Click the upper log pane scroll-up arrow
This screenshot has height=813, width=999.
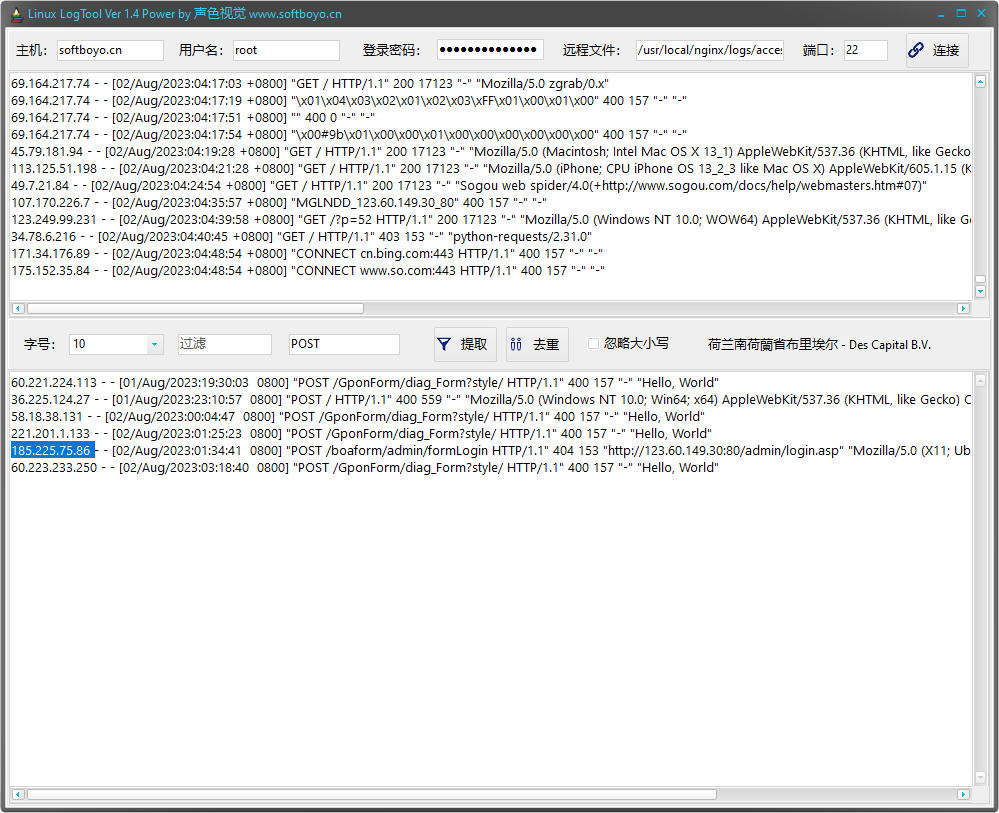pyautogui.click(x=980, y=82)
